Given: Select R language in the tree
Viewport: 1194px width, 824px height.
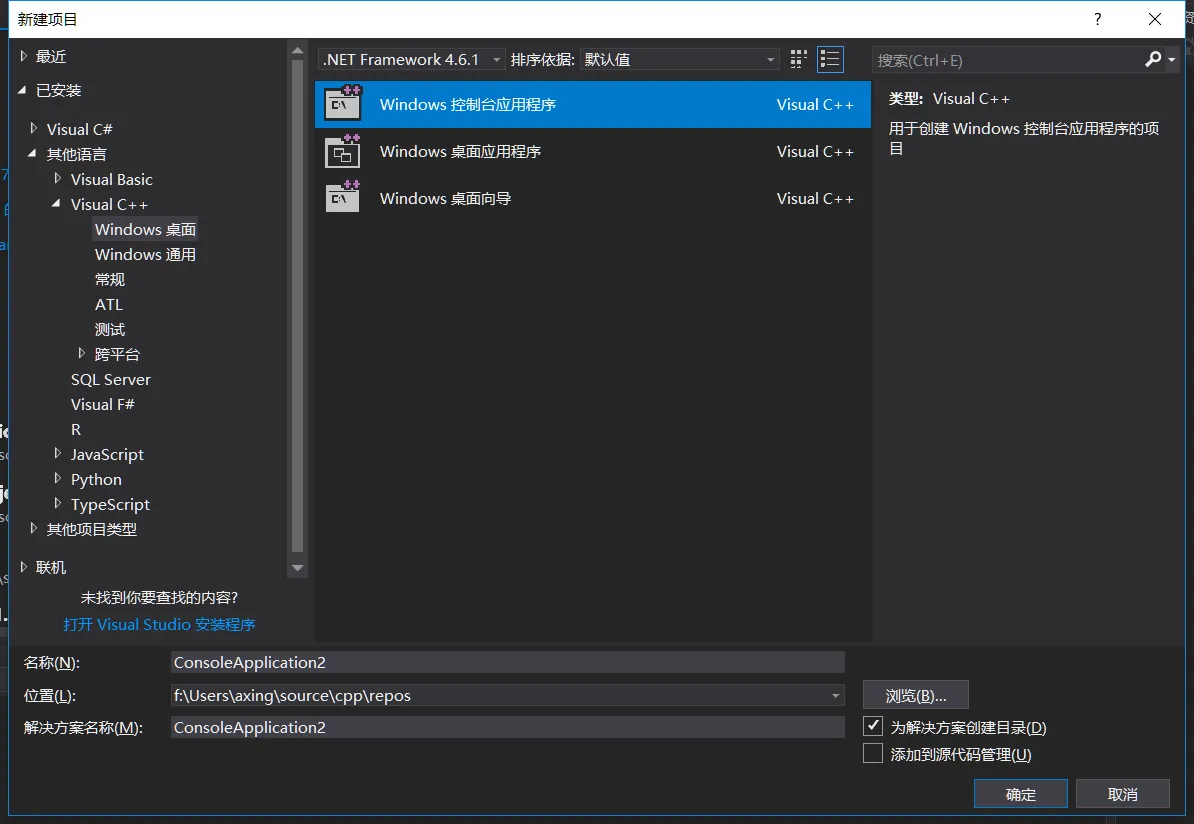Looking at the screenshot, I should (75, 430).
